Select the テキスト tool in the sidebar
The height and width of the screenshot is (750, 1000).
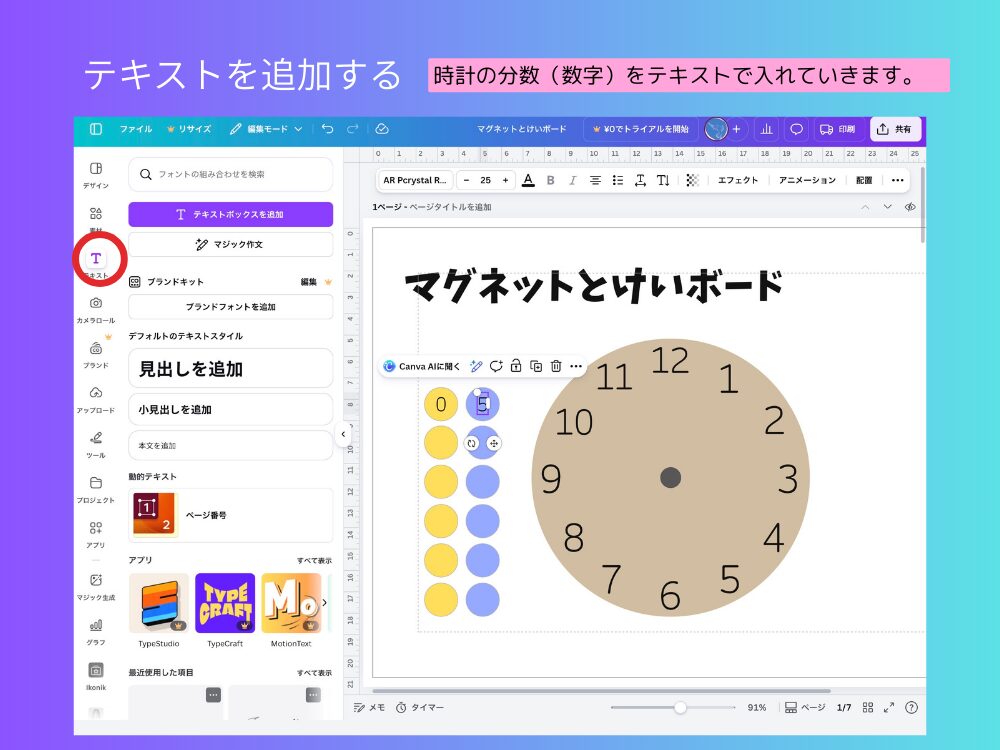[95, 258]
